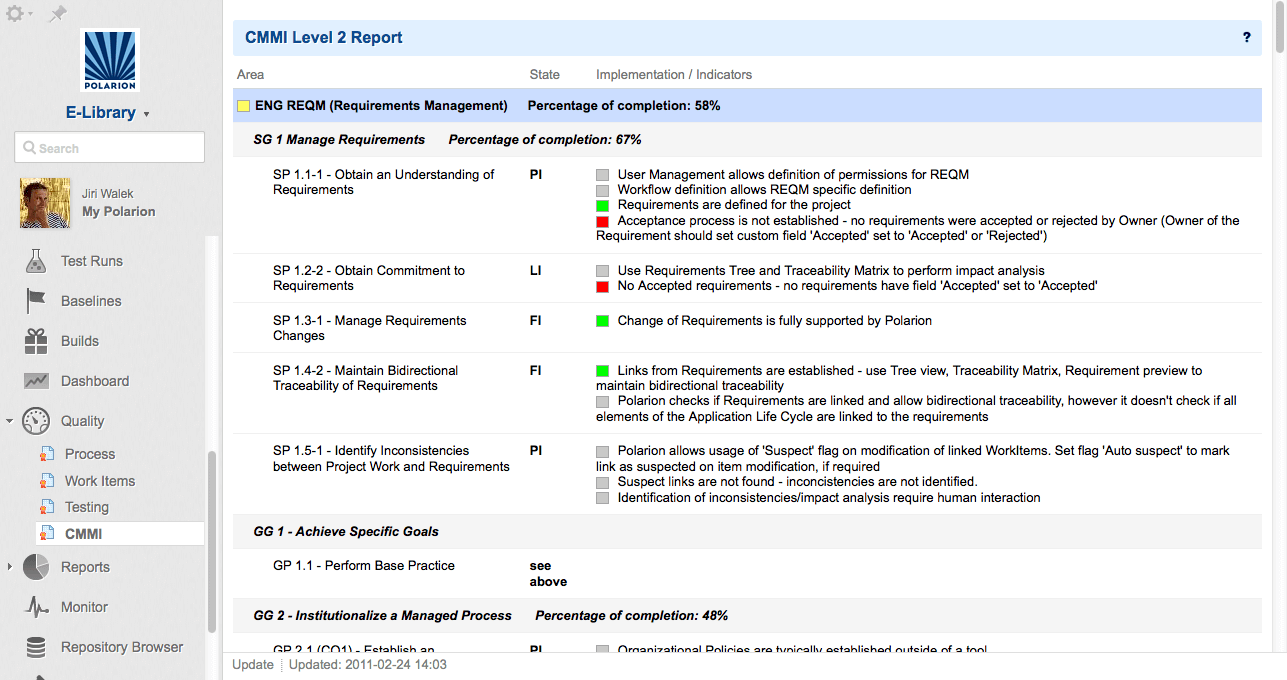Click red square beside 'Acceptance process is not established'
Viewport: 1287px width, 680px height.
(x=602, y=221)
